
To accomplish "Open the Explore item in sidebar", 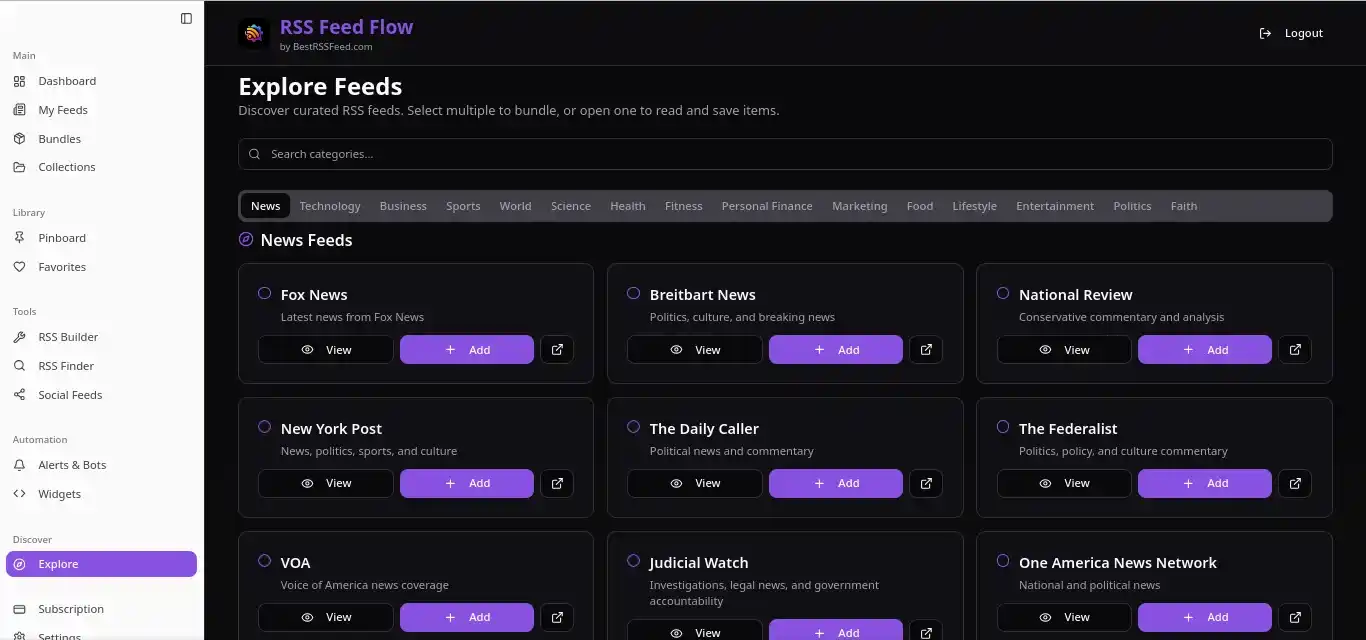I will point(101,564).
